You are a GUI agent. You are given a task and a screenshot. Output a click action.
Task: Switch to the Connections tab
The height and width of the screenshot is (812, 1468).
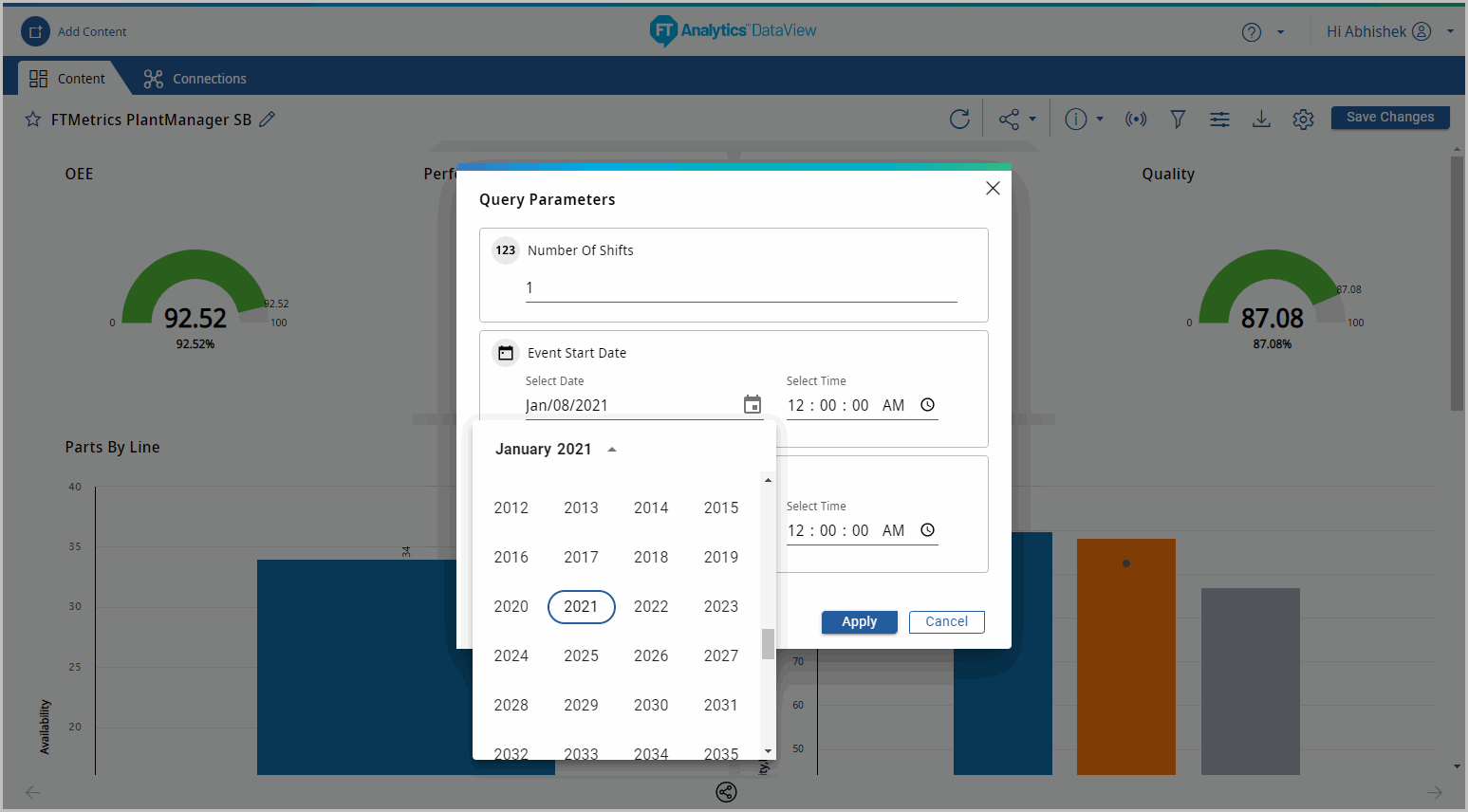coord(195,79)
